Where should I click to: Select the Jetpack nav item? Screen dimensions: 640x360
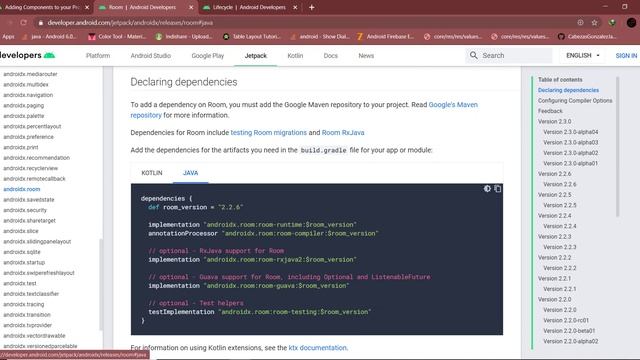256,56
